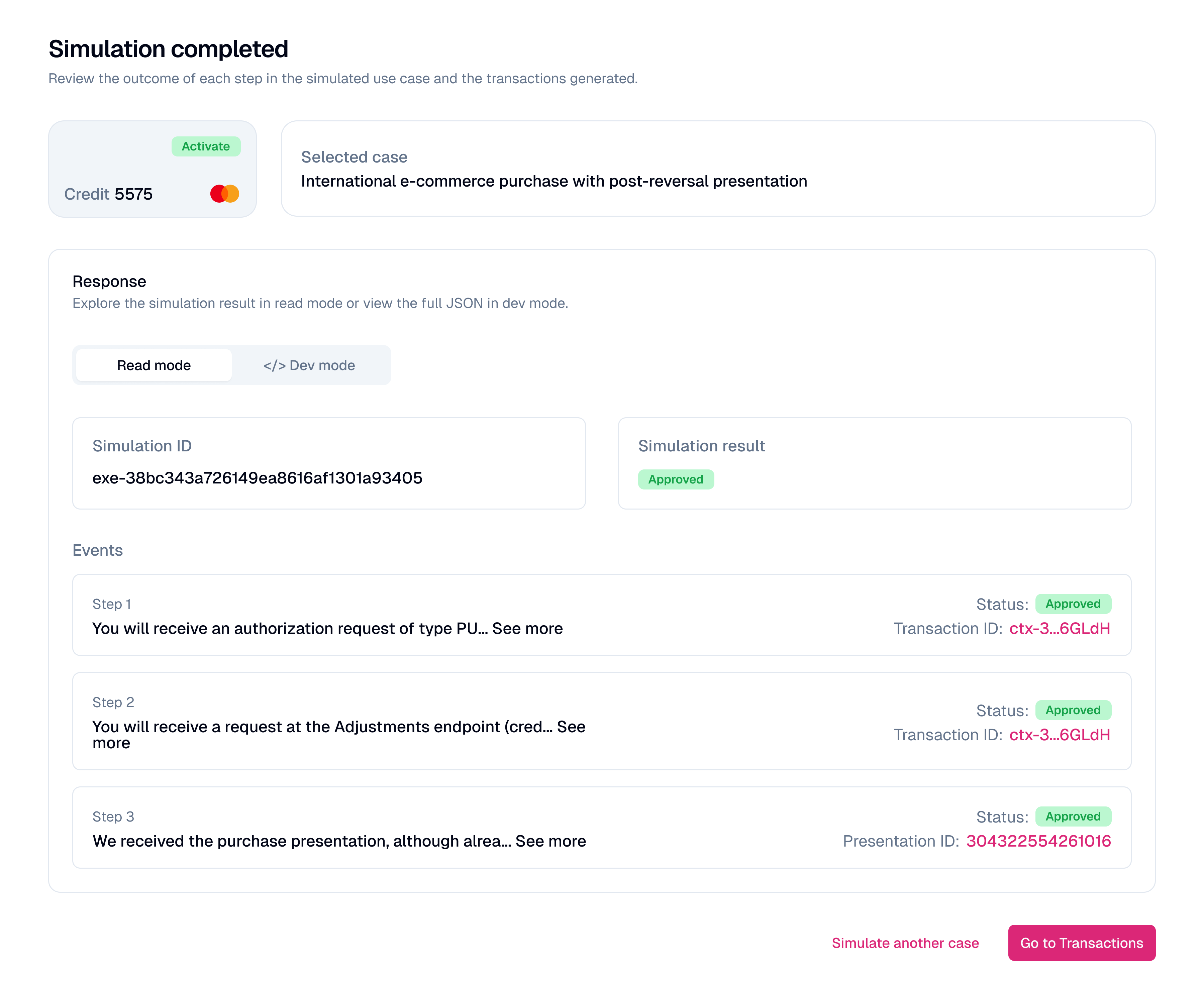Viewport: 1204px width, 985px height.
Task: Click the selected case description text
Action: [554, 181]
